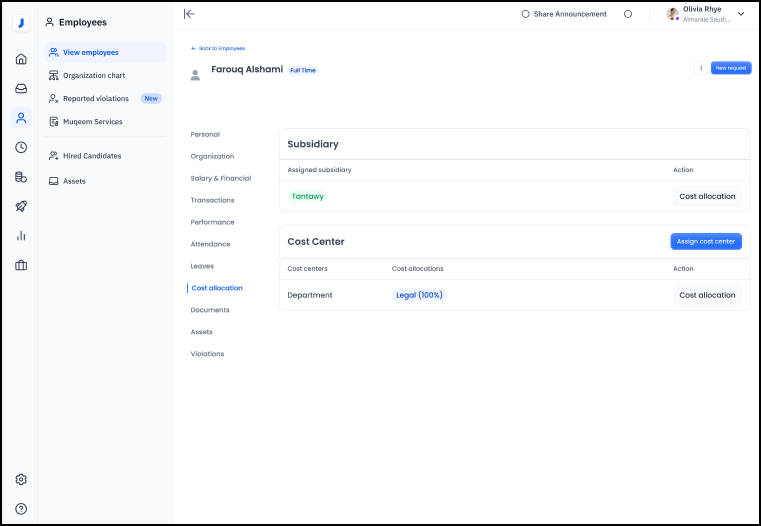761x526 pixels.
Task: Collapse the sidebar using the arrow icon
Action: pyautogui.click(x=189, y=14)
